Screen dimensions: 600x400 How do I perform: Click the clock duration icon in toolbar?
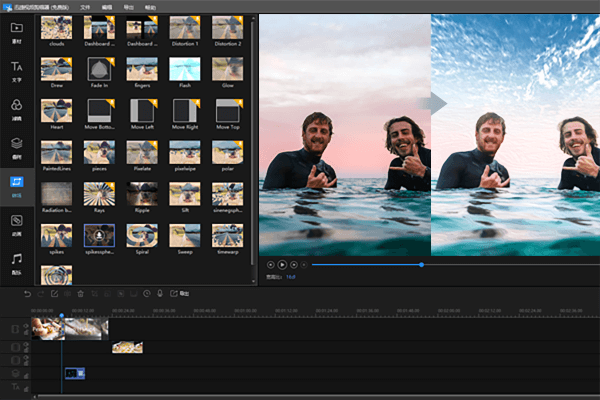pos(147,294)
